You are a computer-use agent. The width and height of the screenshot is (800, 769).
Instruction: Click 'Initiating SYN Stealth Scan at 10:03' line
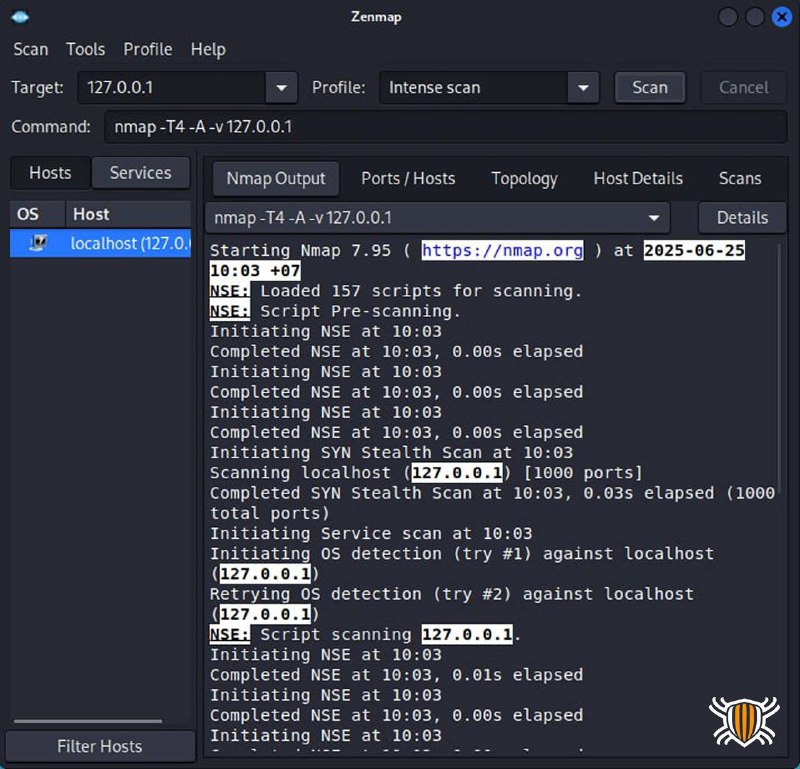point(391,452)
